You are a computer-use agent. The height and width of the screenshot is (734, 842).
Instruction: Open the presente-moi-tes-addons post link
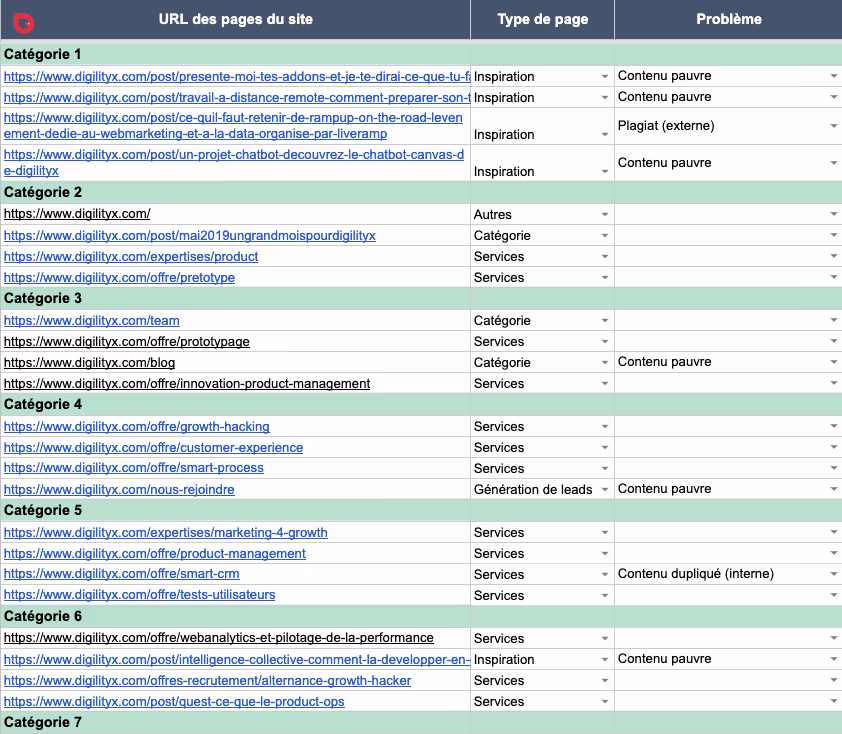pyautogui.click(x=237, y=77)
